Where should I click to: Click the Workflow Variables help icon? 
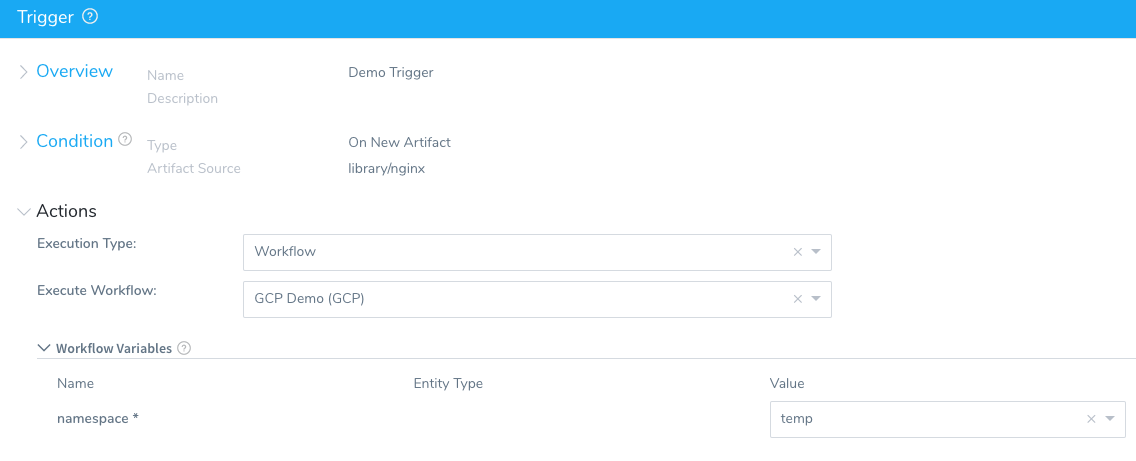pyautogui.click(x=184, y=349)
